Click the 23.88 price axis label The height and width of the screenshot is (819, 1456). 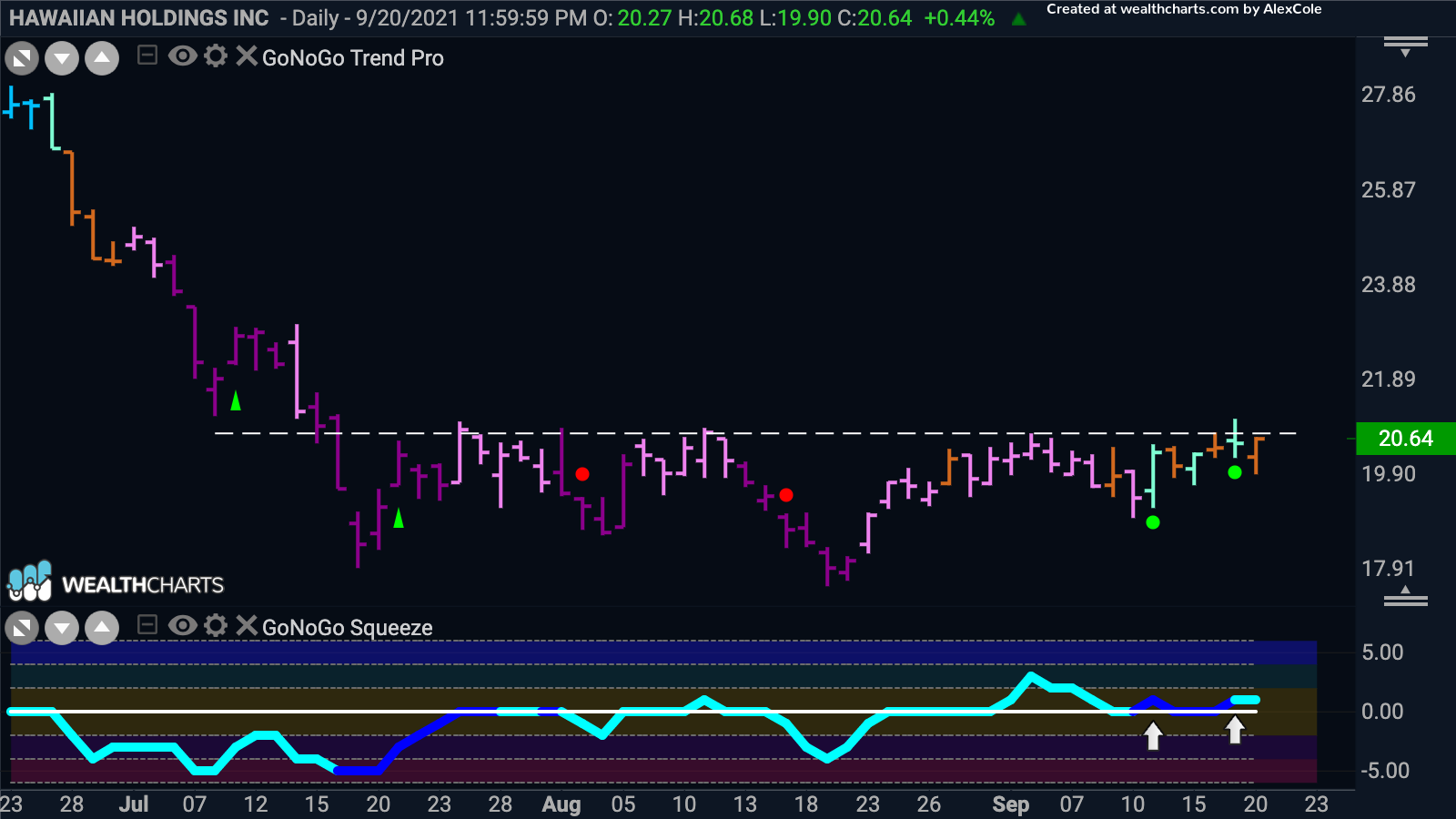coord(1389,285)
